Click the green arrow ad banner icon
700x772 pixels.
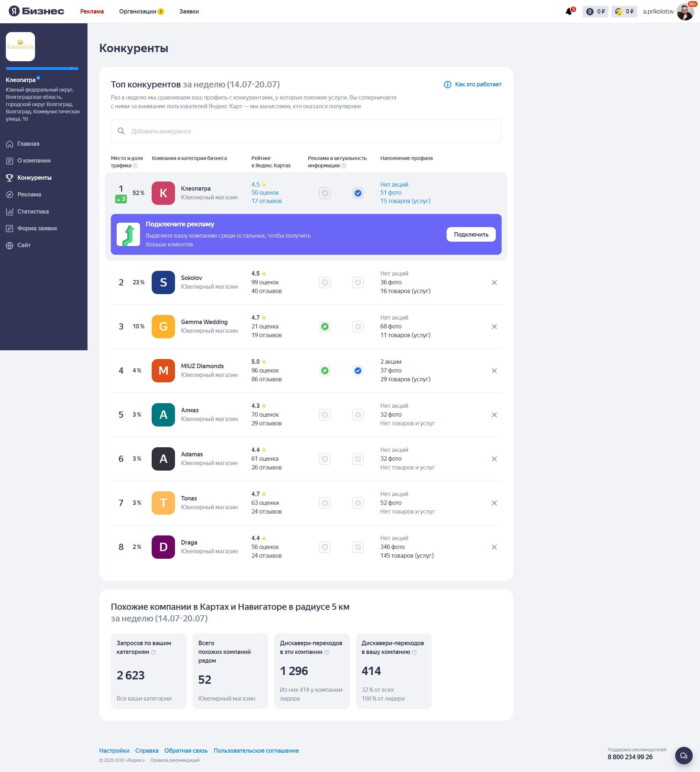(128, 234)
